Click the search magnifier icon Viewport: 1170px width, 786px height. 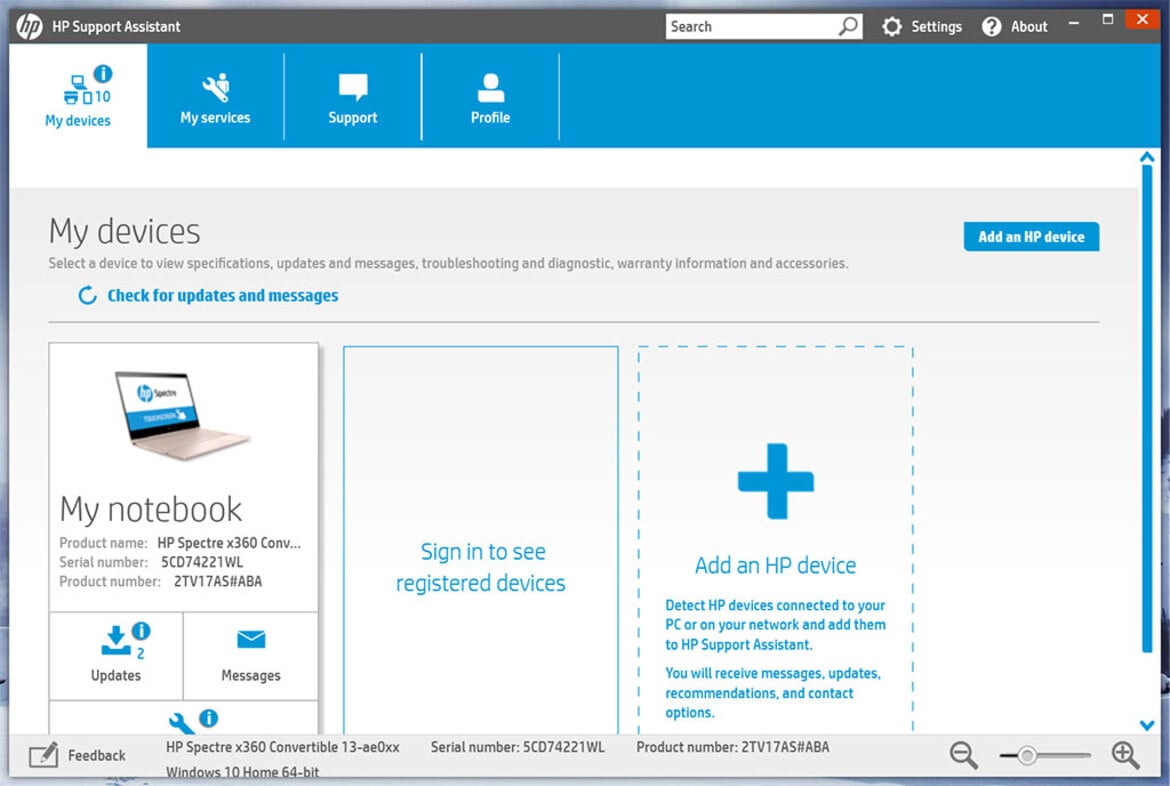pyautogui.click(x=848, y=26)
